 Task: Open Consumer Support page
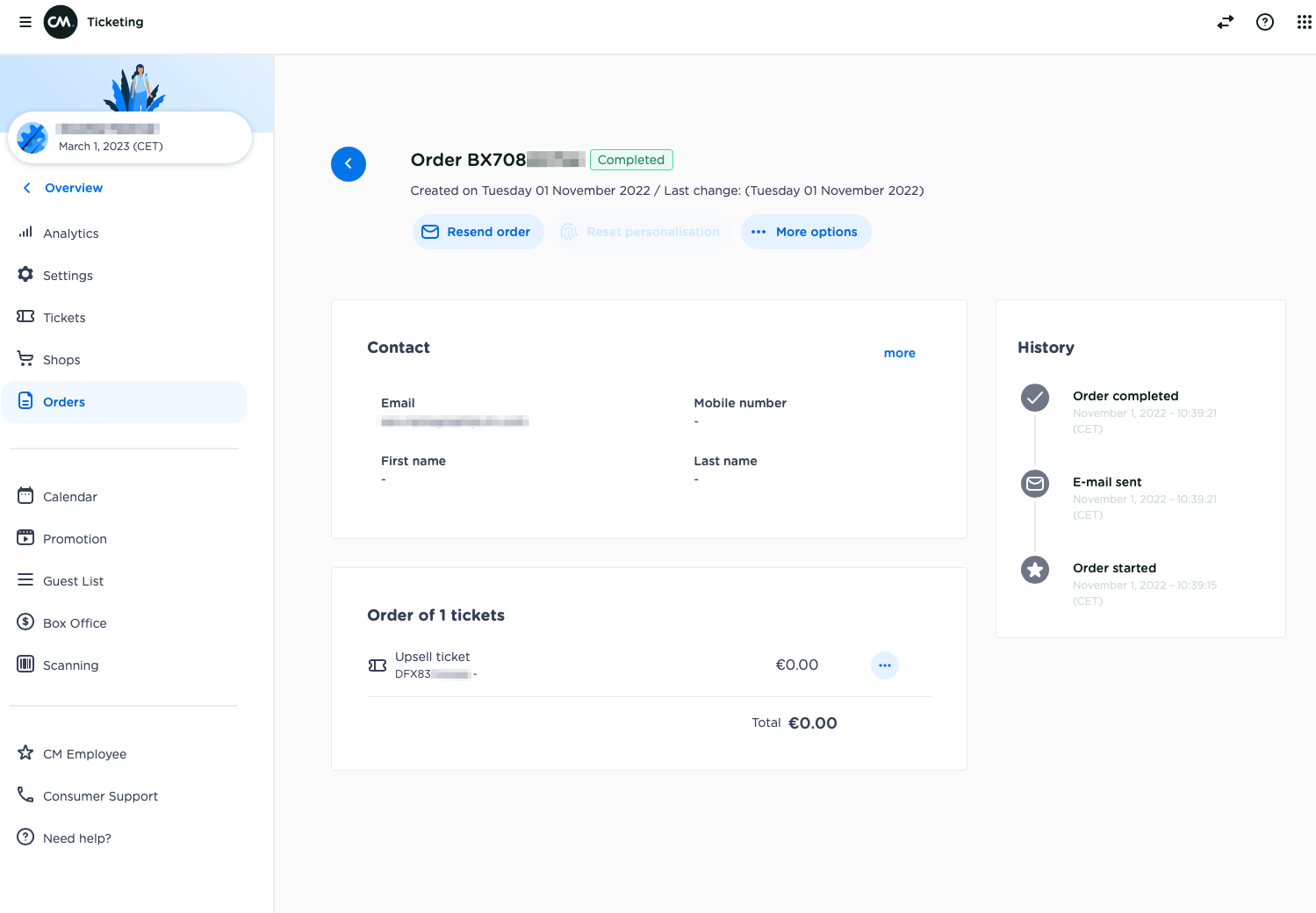[x=100, y=796]
